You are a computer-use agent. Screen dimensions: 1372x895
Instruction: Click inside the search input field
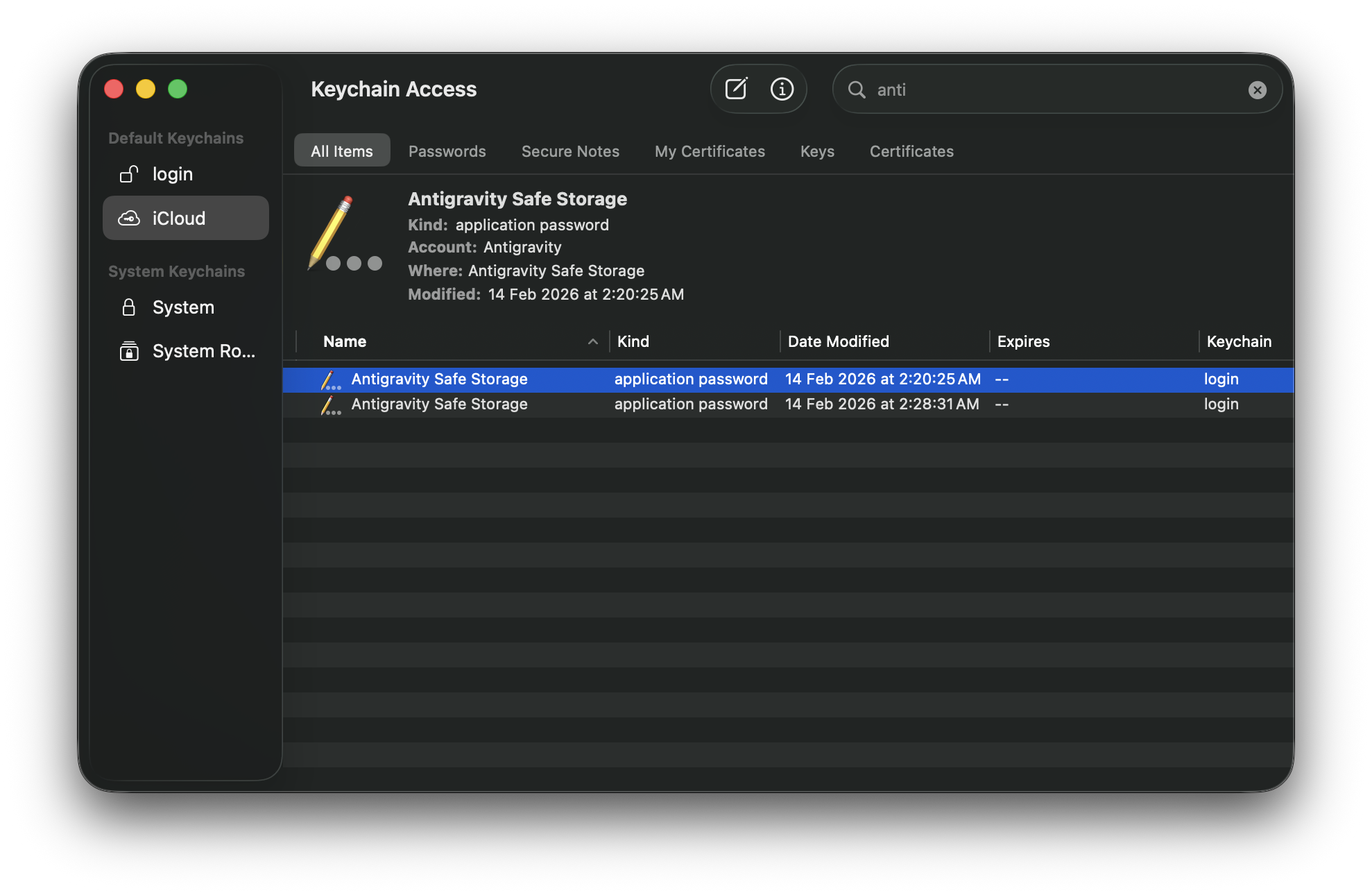coord(1006,89)
